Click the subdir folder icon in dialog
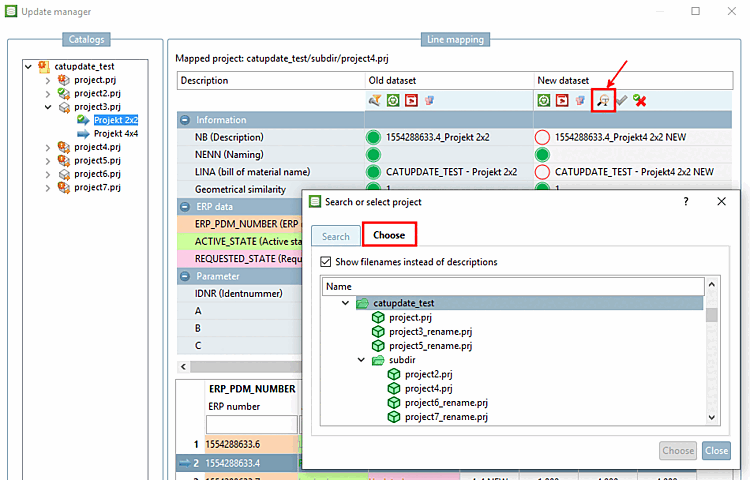The image size is (750, 480). point(378,360)
